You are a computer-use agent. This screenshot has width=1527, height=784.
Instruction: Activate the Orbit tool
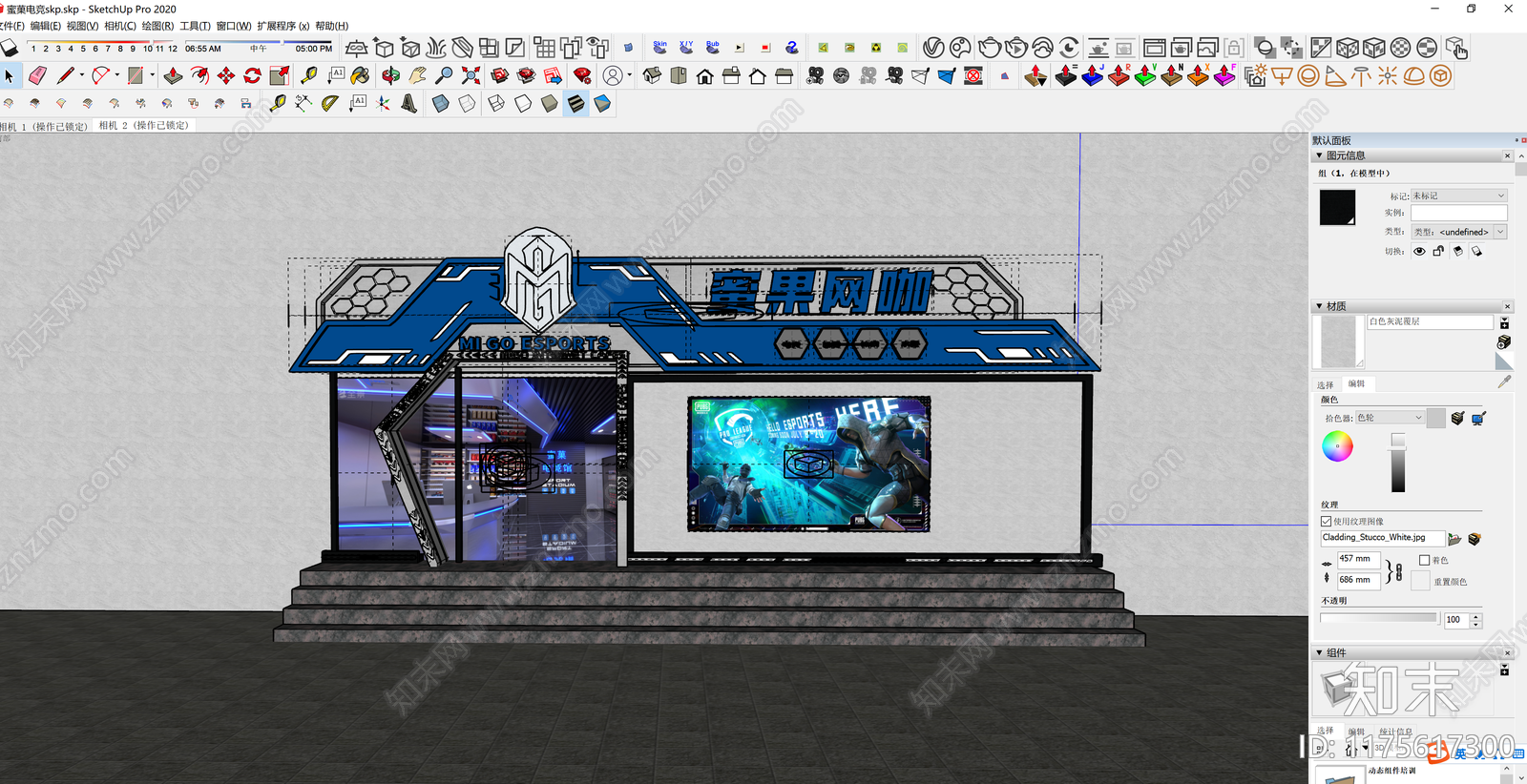390,75
